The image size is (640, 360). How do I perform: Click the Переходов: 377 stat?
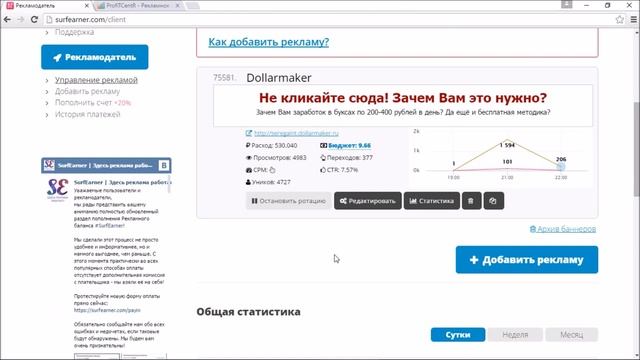pos(347,158)
